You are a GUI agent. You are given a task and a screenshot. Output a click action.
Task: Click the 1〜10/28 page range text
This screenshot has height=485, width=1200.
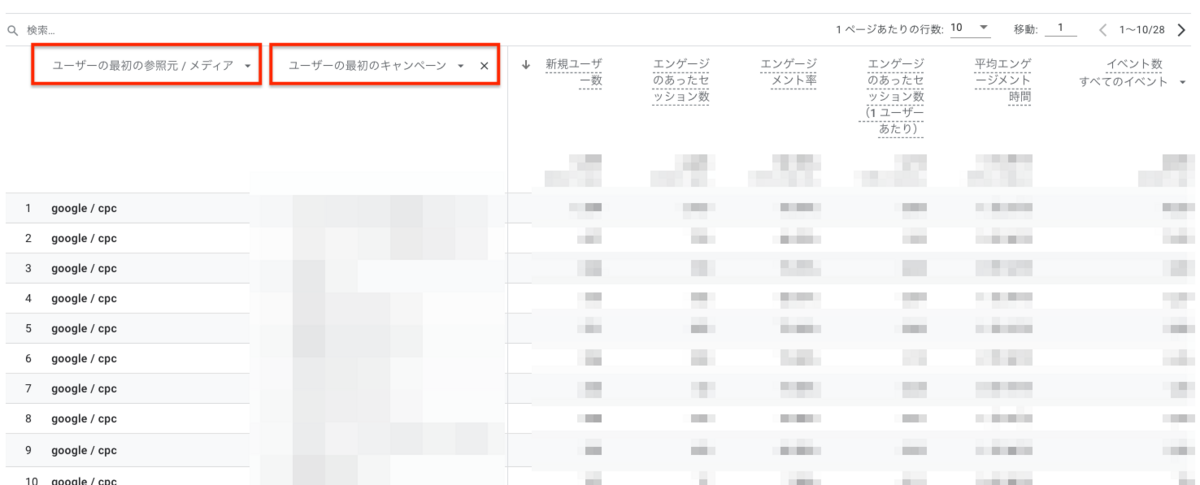point(1142,30)
